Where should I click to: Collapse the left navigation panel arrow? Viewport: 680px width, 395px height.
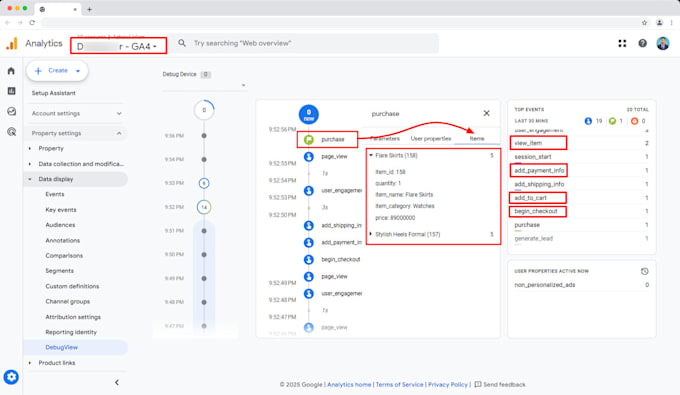pyautogui.click(x=117, y=382)
